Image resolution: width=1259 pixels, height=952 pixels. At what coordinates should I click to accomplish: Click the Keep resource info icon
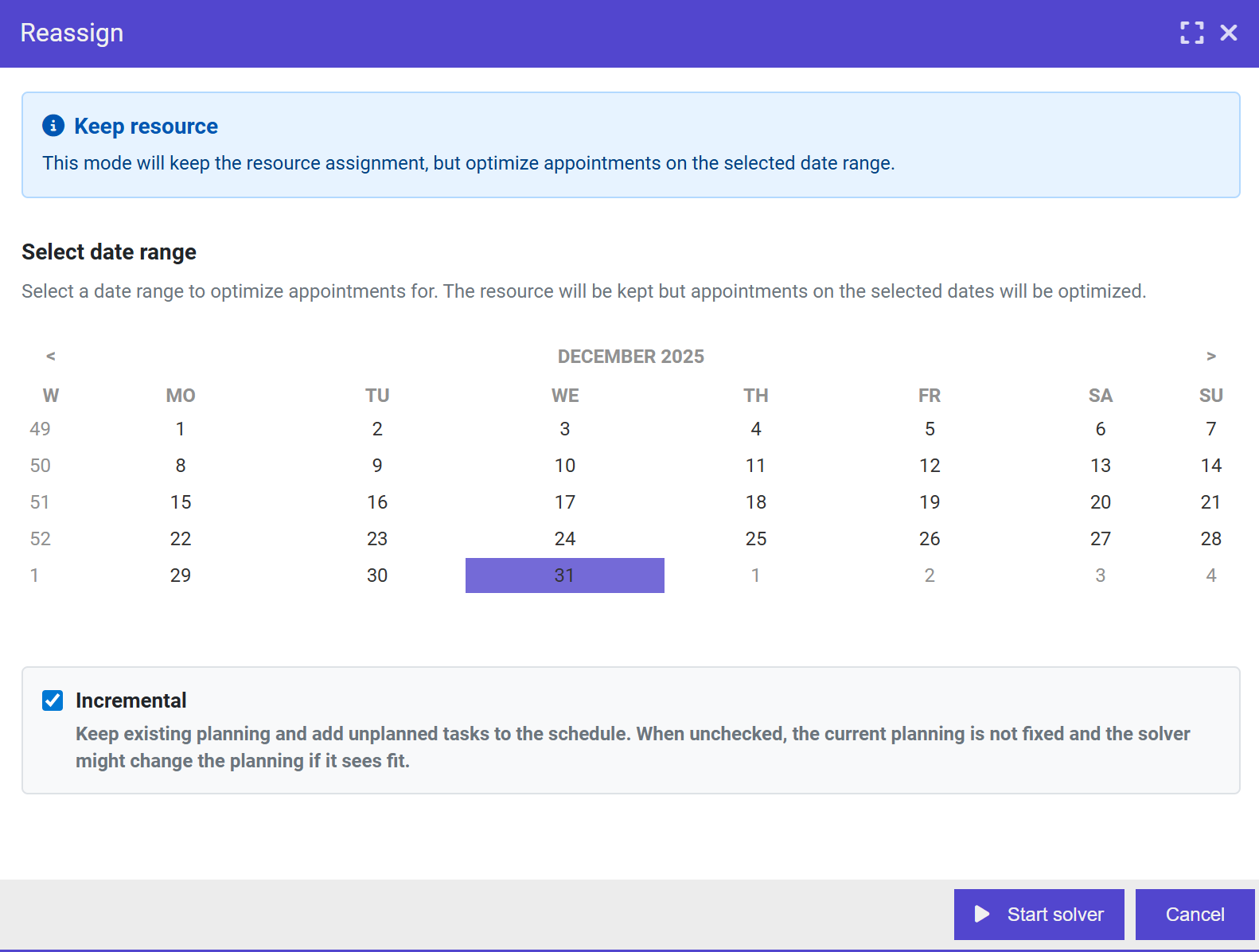[x=53, y=126]
